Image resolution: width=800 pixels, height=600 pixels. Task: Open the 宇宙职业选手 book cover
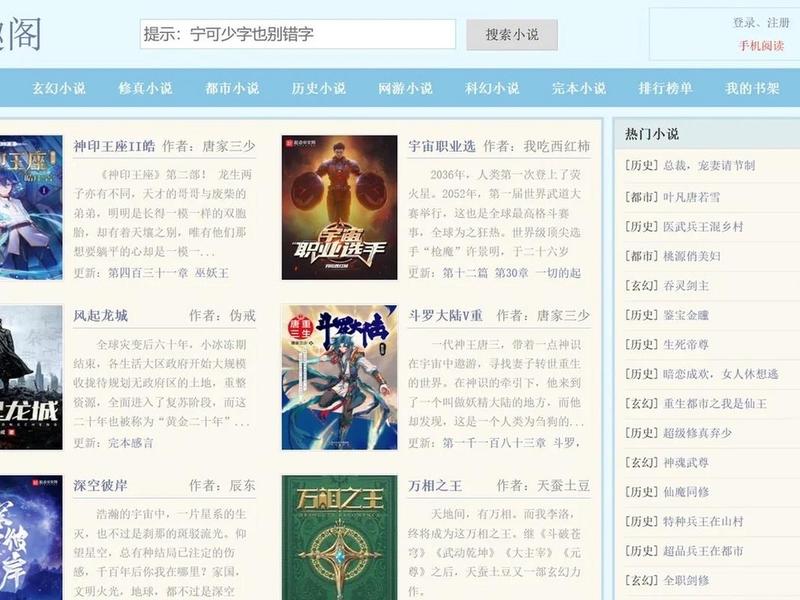click(x=339, y=207)
